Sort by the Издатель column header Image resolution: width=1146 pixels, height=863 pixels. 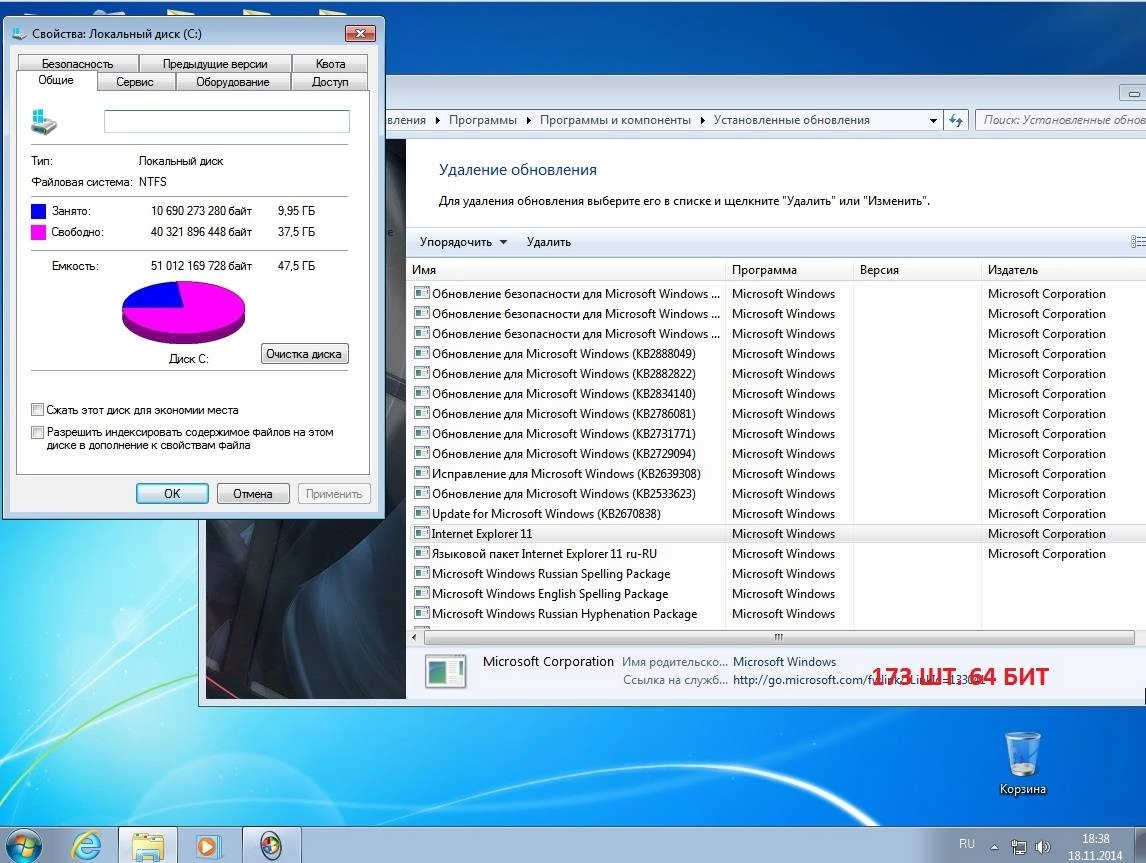point(1063,270)
